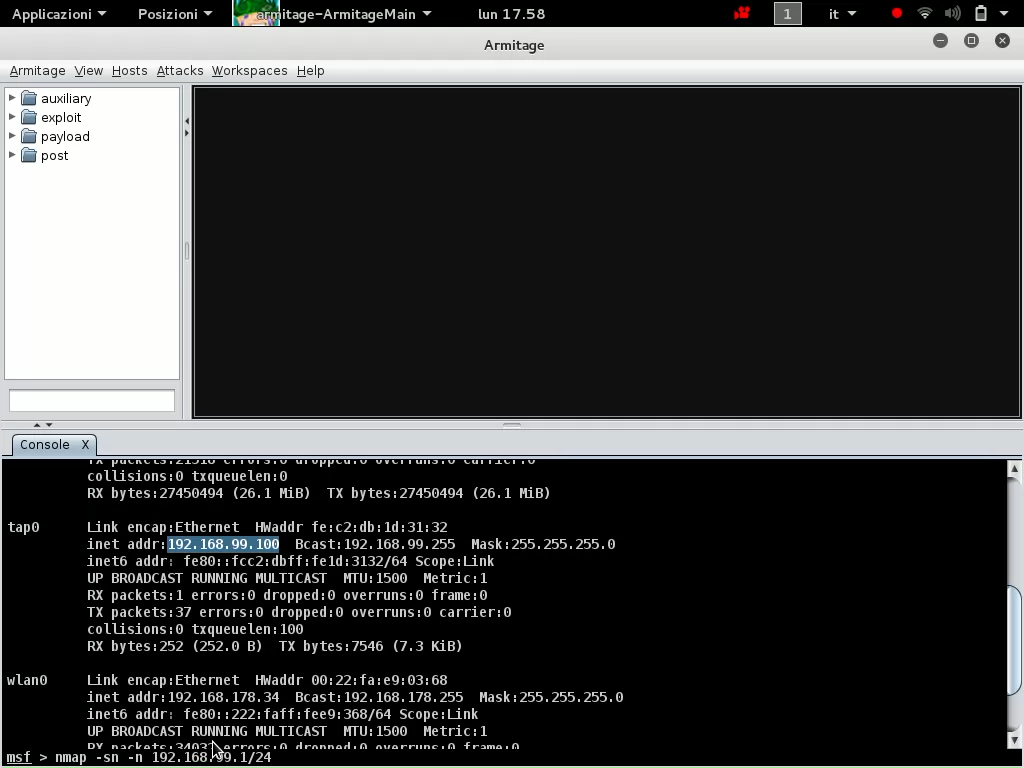Close the Console tab with X
1024x768 pixels.
[x=85, y=445]
